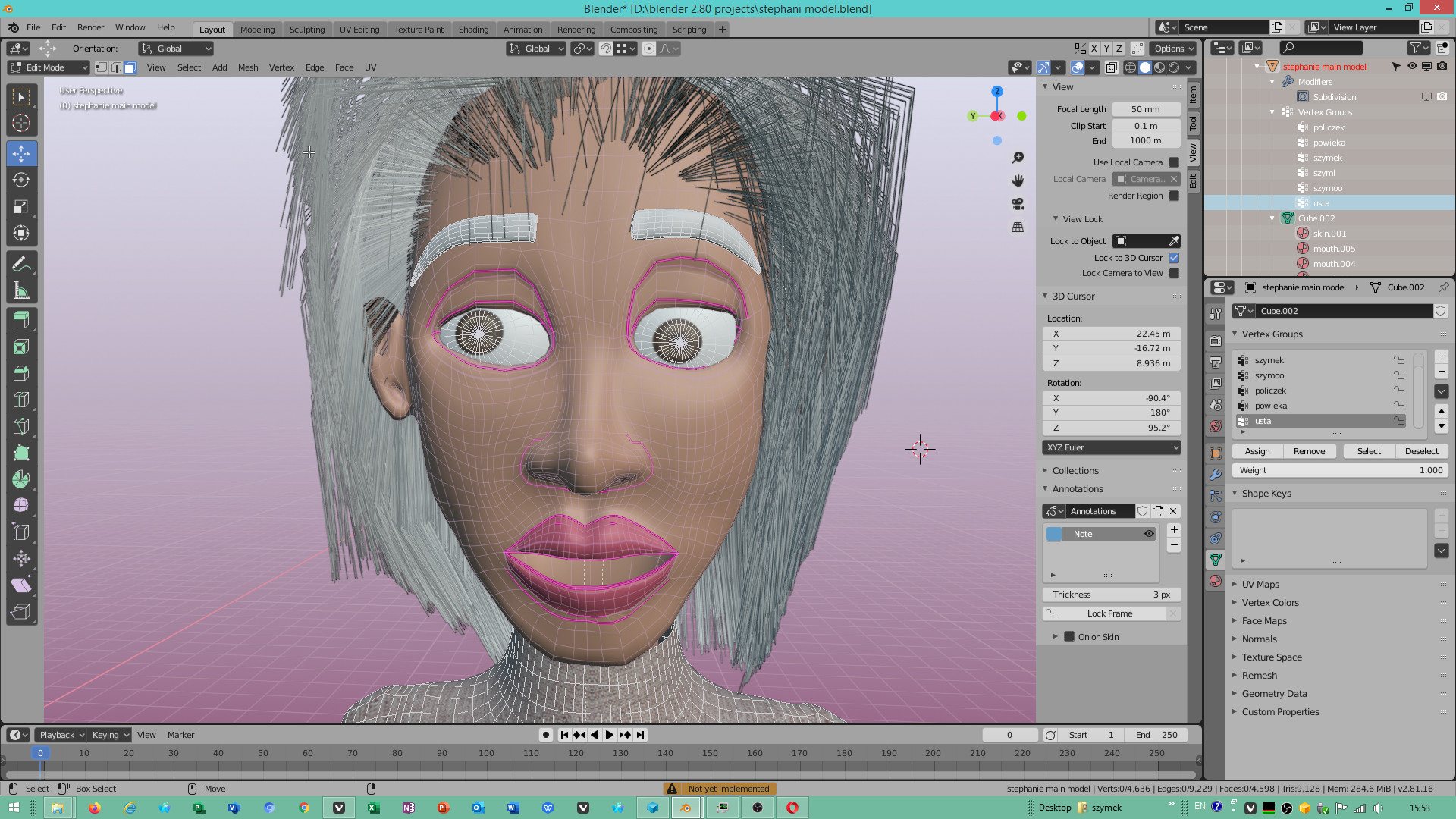The width and height of the screenshot is (1456, 819).
Task: Open the Orientation Global dropdown
Action: (x=176, y=49)
